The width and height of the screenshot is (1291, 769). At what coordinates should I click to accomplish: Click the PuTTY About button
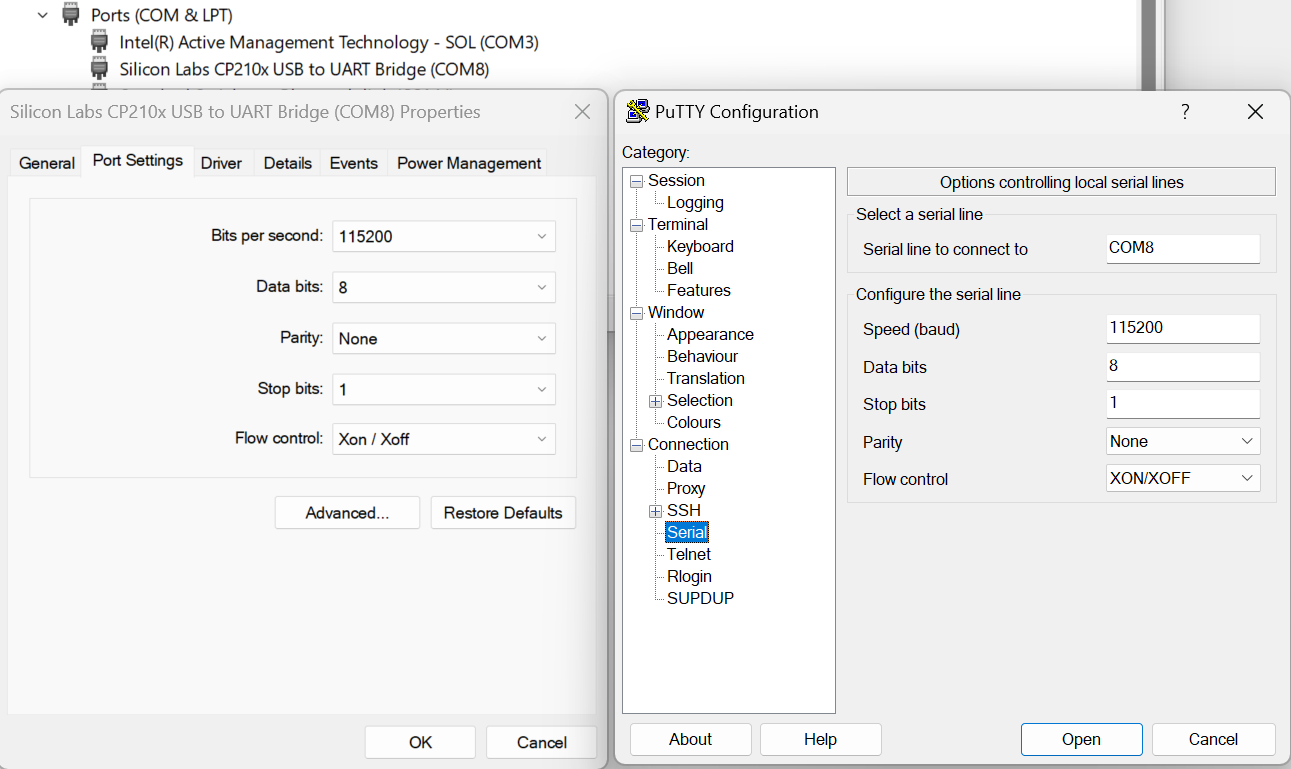(690, 739)
